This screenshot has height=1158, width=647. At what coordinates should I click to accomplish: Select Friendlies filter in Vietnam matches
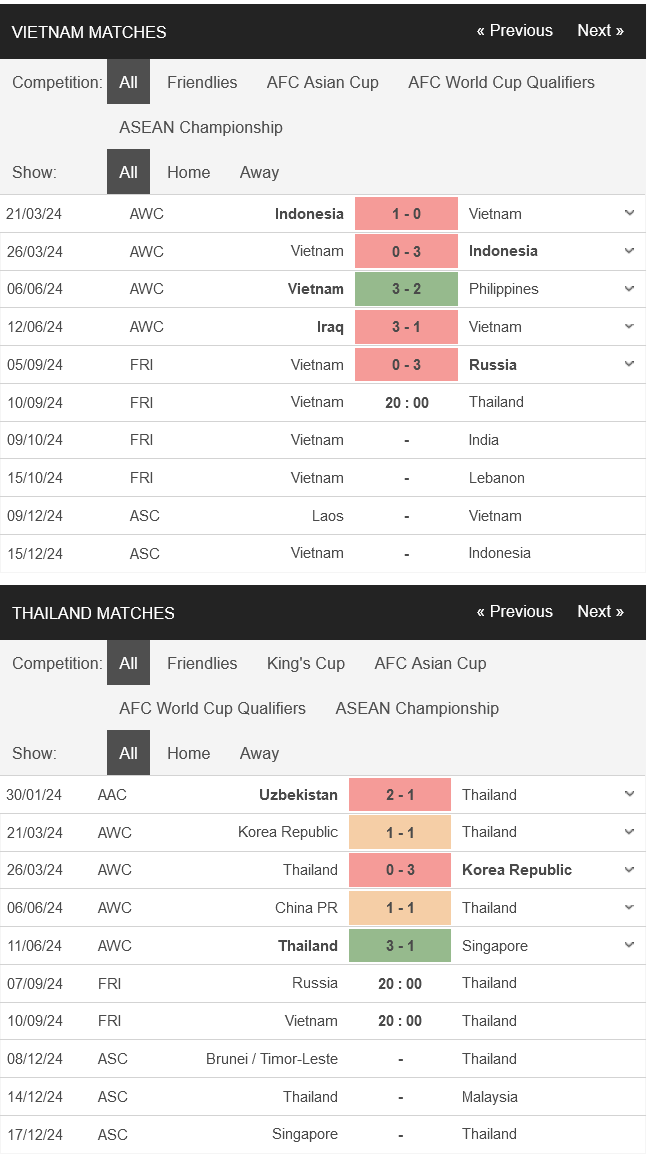coord(202,82)
